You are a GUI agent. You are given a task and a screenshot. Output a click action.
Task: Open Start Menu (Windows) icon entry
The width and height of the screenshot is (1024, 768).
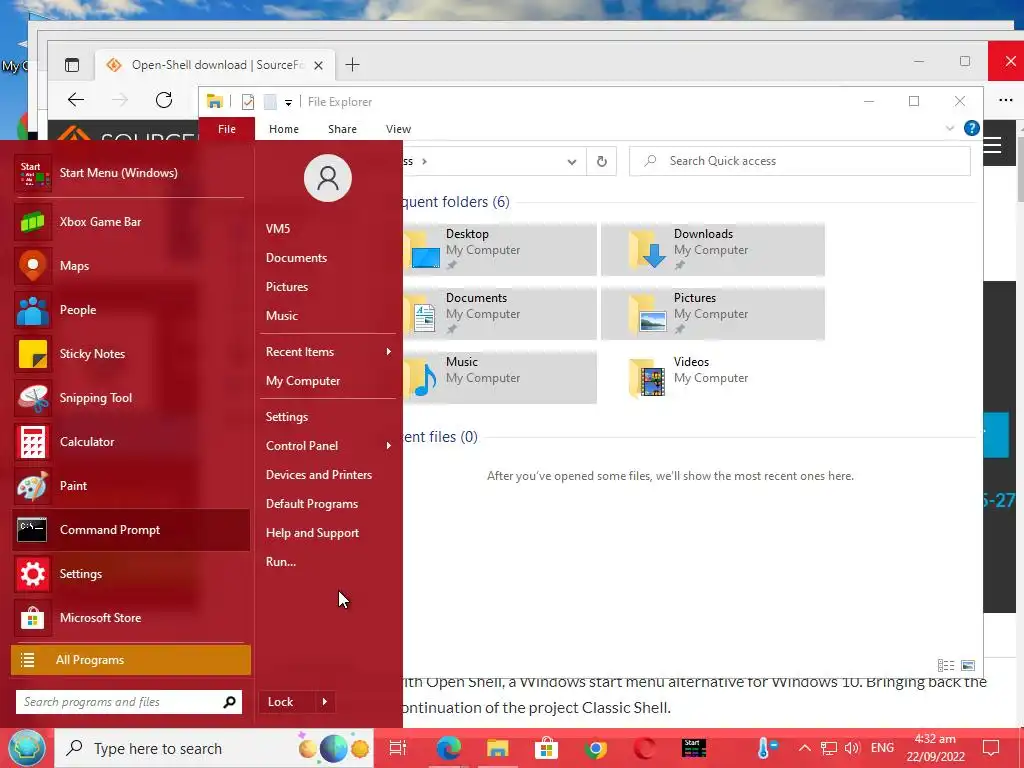point(130,173)
